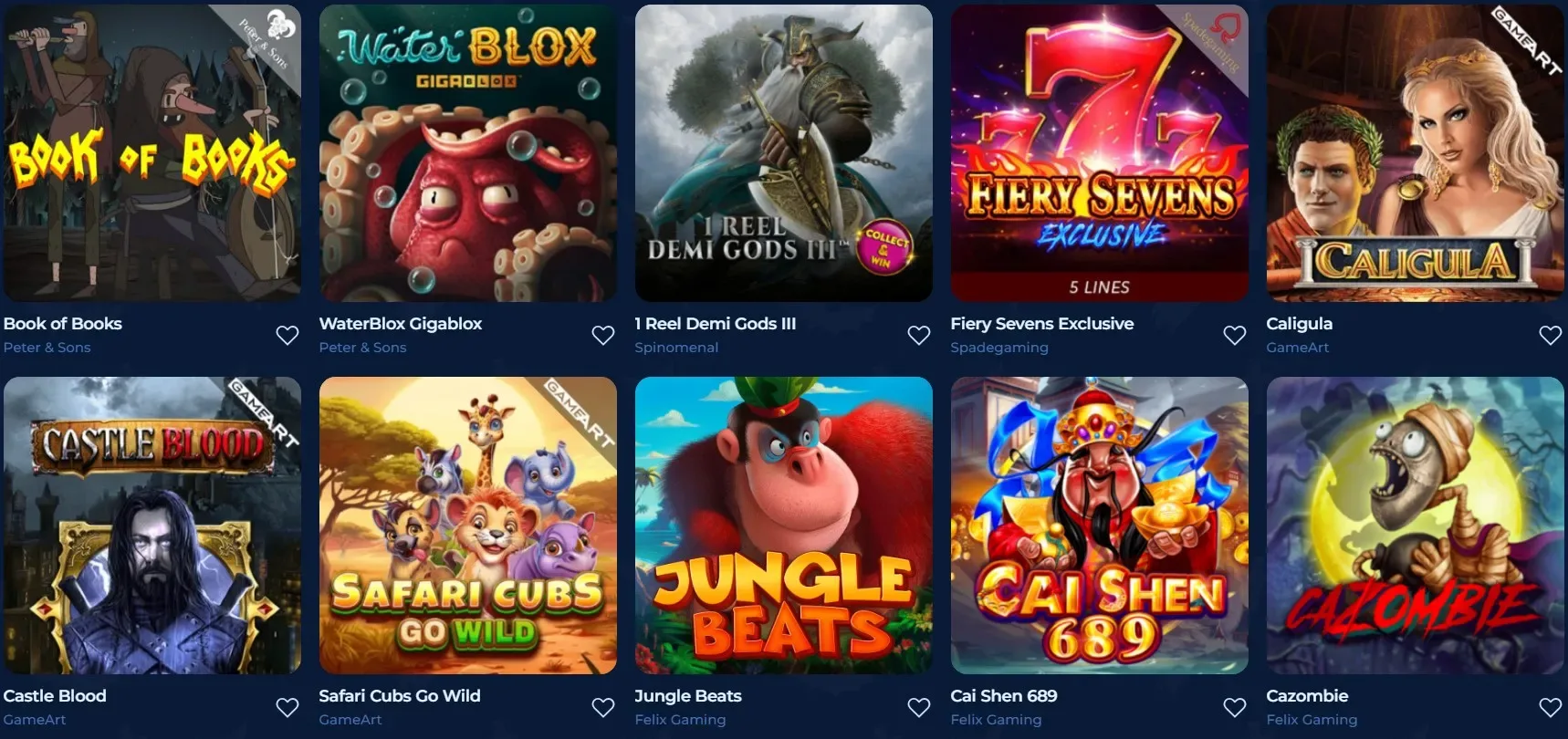The image size is (1568, 739).
Task: Toggle heart icon for 1 Reel Demi Gods III
Action: coord(919,335)
